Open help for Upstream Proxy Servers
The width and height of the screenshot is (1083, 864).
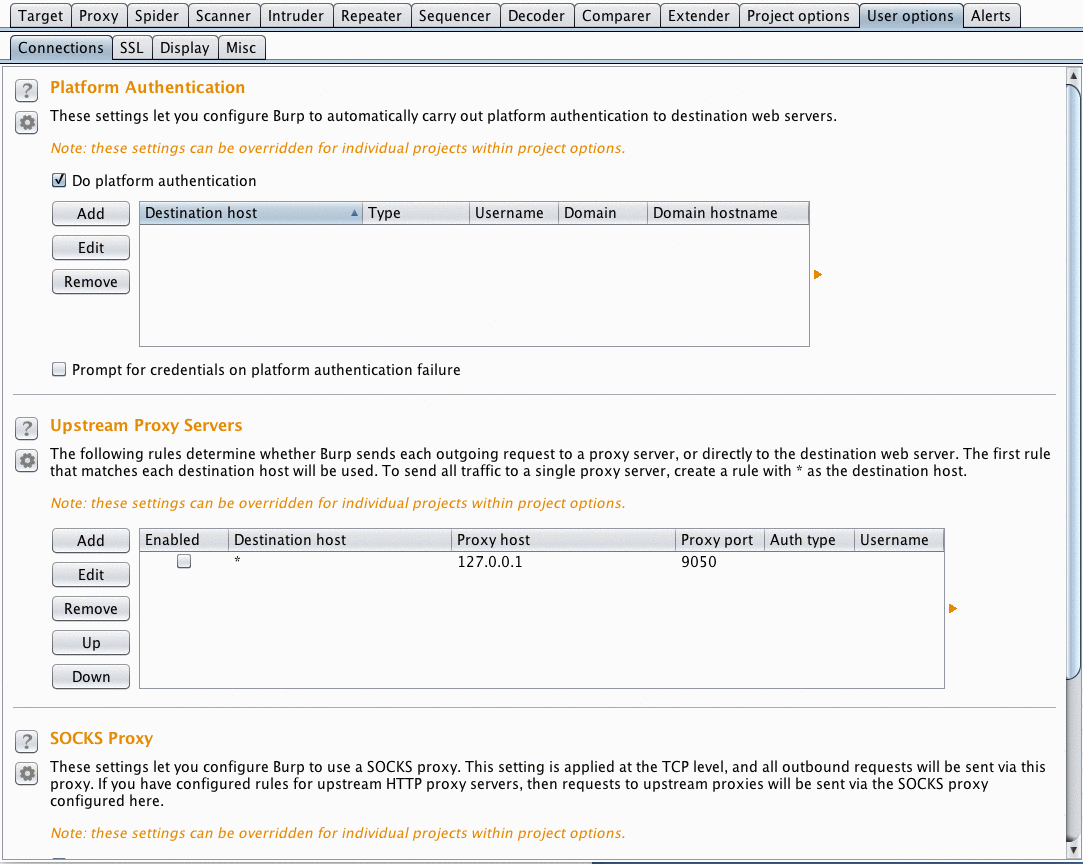tap(26, 428)
